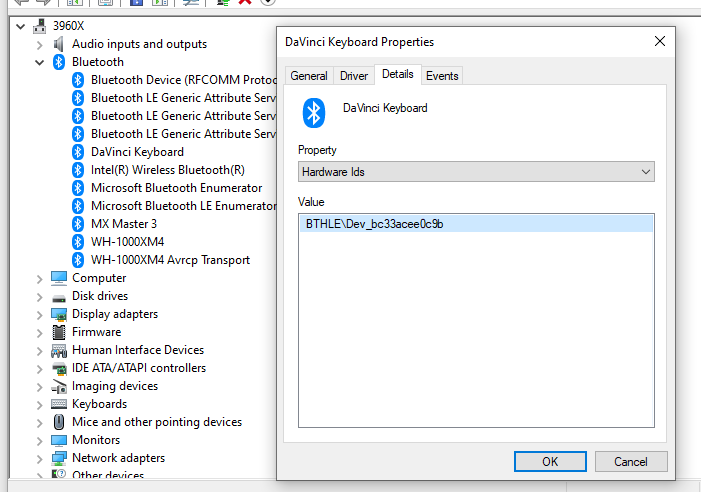Select WH-1000XM4 Avrcp Transport device
Viewport: 701px width, 492px height.
(170, 260)
